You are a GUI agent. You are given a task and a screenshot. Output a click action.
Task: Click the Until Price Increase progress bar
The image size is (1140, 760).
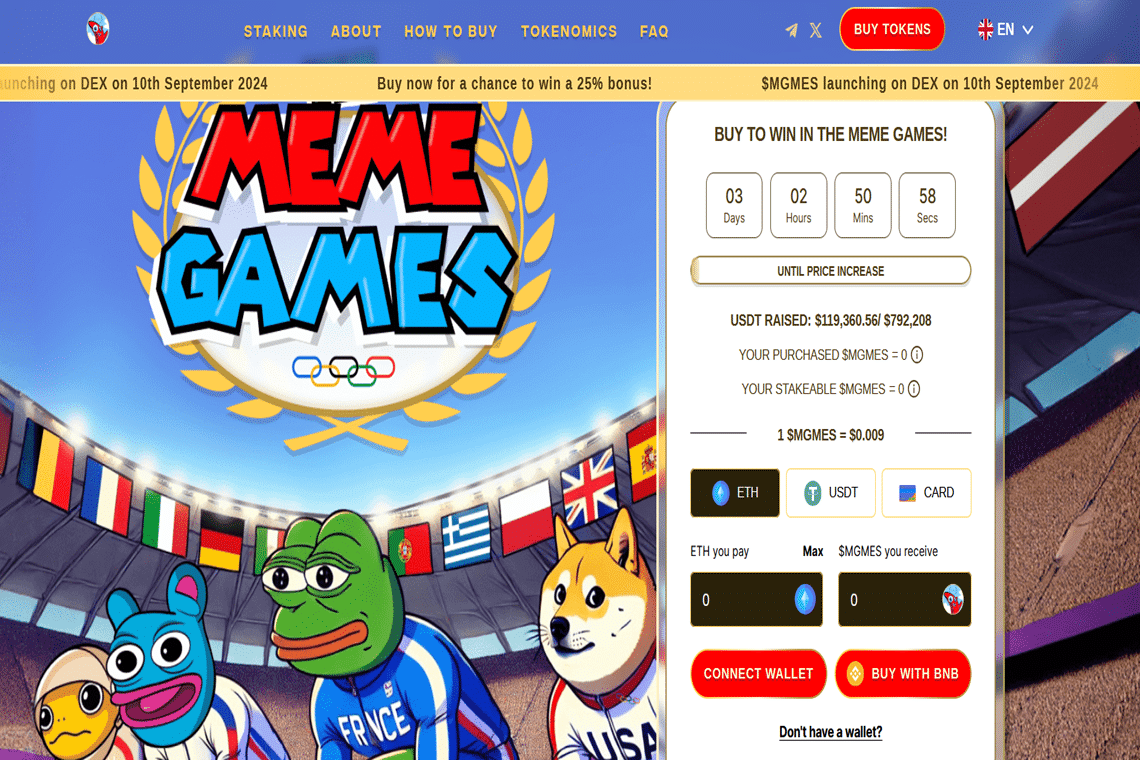tap(830, 271)
